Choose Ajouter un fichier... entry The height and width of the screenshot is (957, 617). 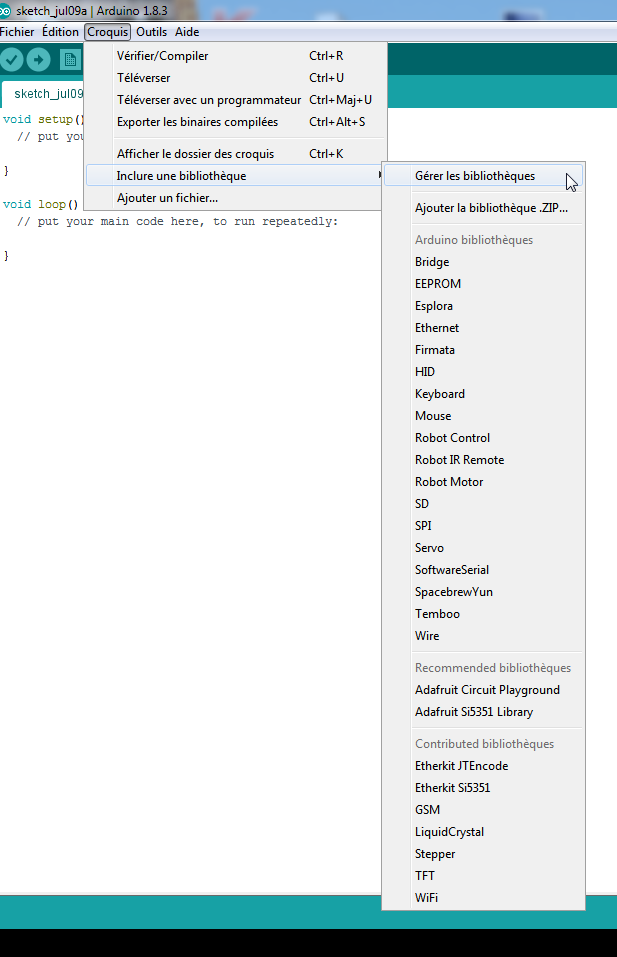point(236,198)
